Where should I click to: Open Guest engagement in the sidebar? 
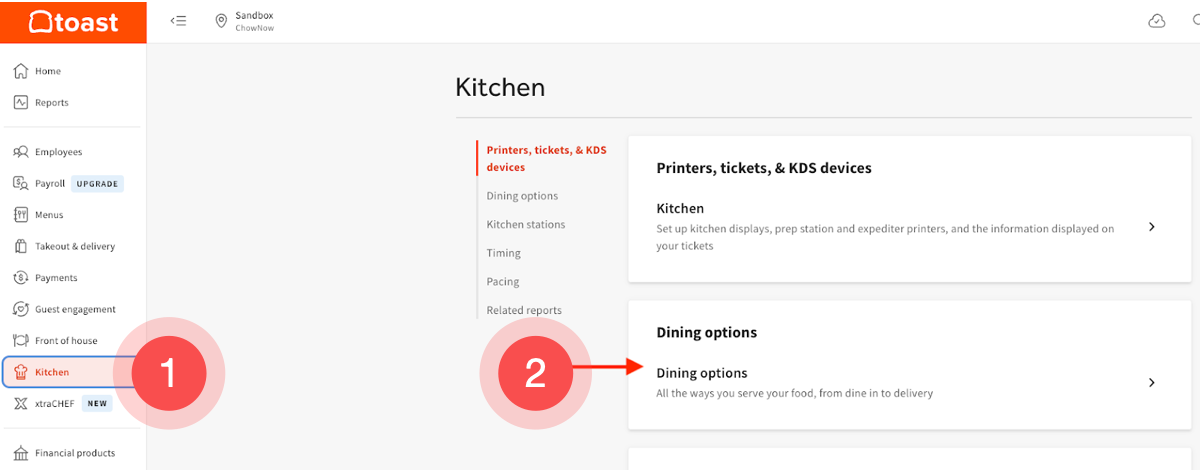75,309
